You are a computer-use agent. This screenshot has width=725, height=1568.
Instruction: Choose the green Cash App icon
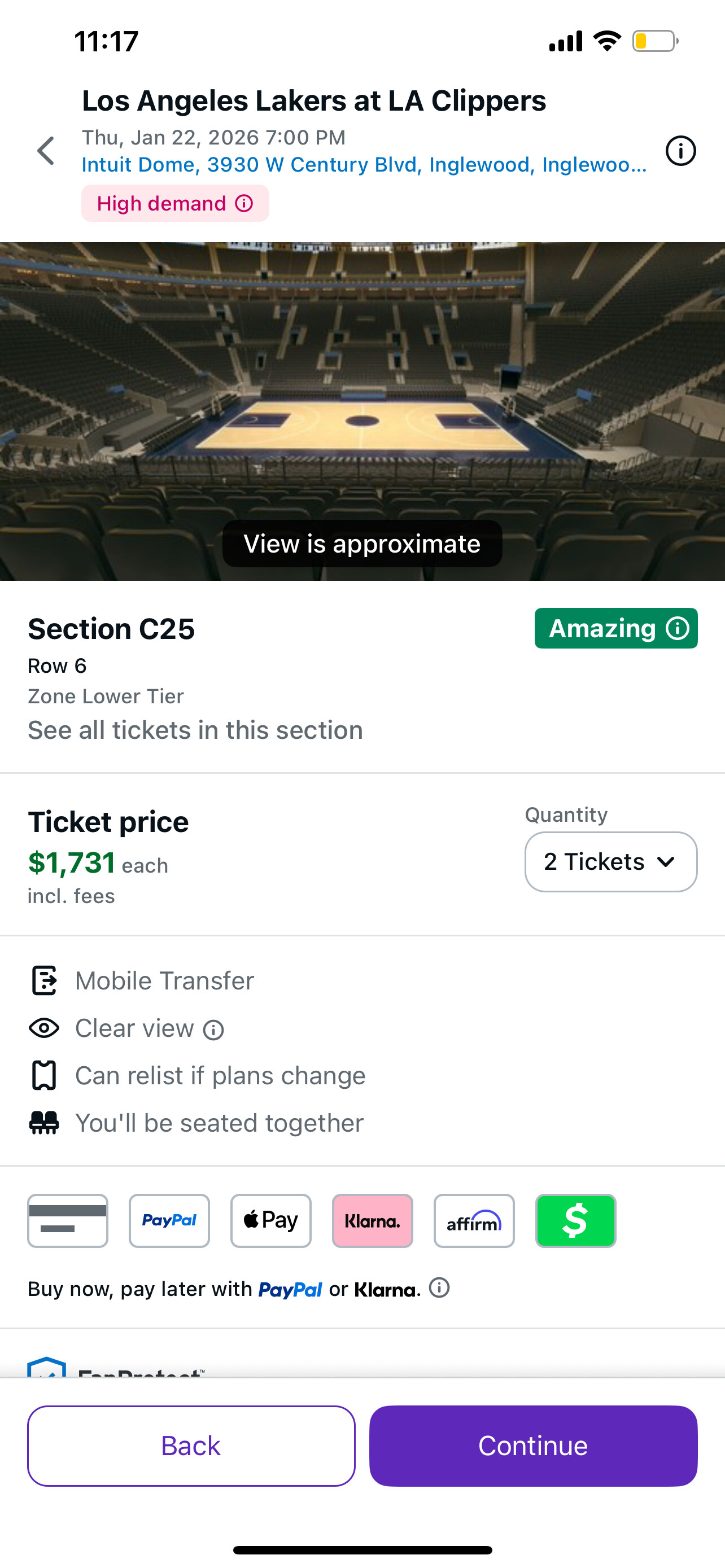point(576,1220)
